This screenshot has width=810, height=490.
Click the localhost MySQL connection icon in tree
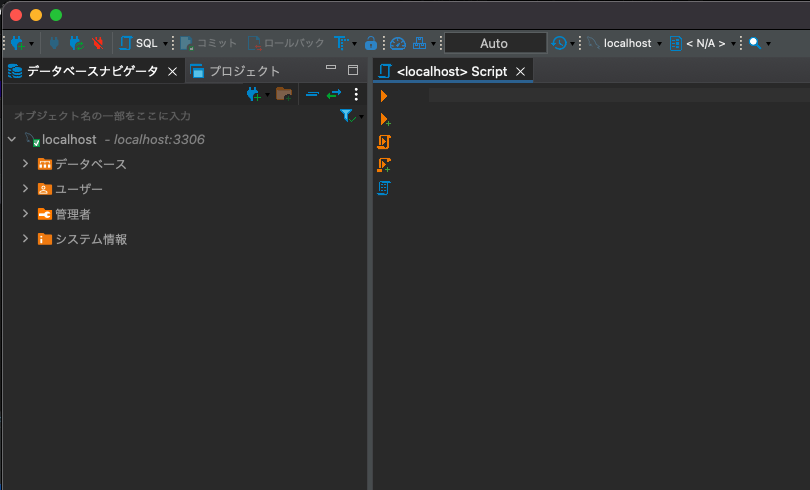point(33,139)
